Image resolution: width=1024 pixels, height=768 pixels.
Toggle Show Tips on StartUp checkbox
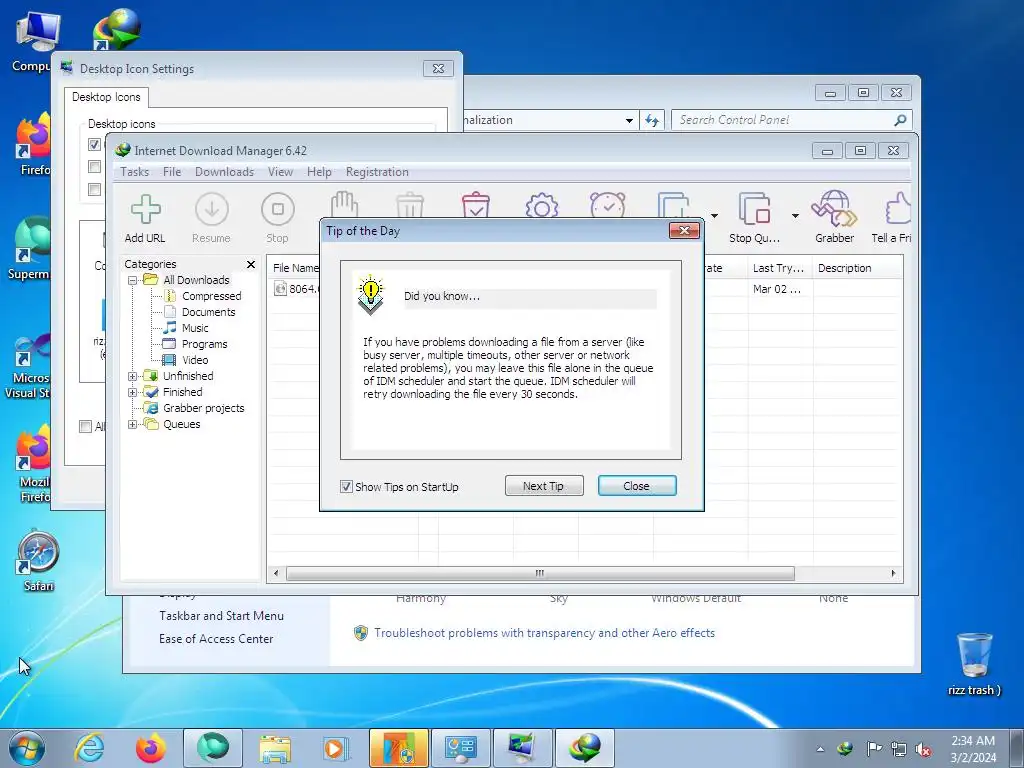click(346, 487)
